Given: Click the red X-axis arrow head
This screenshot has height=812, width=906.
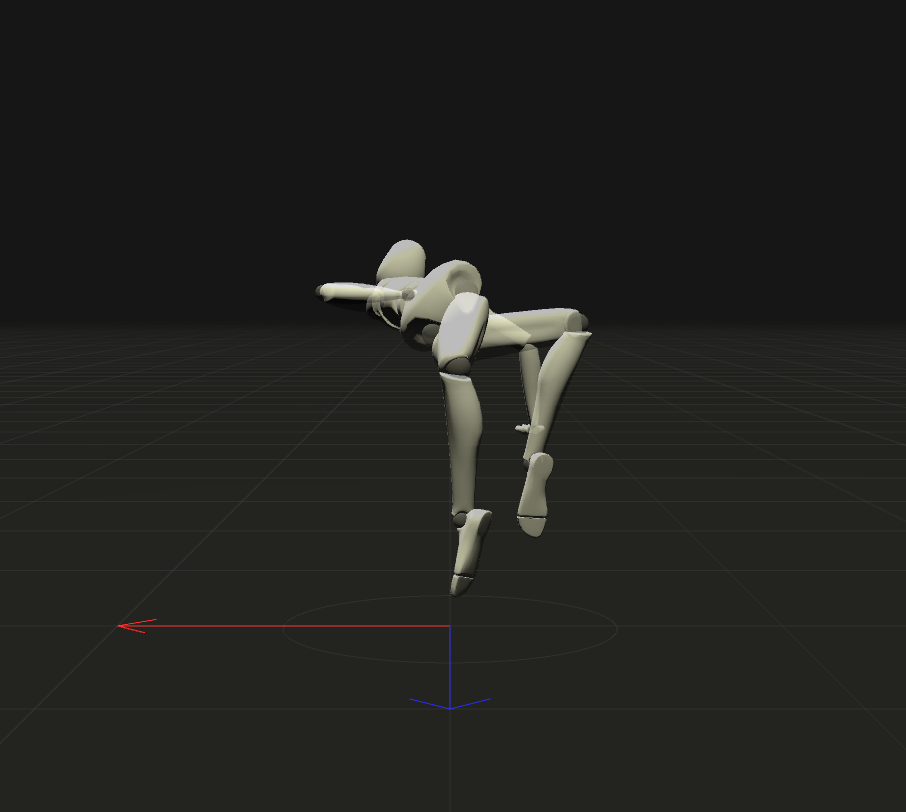Looking at the screenshot, I should click(136, 626).
